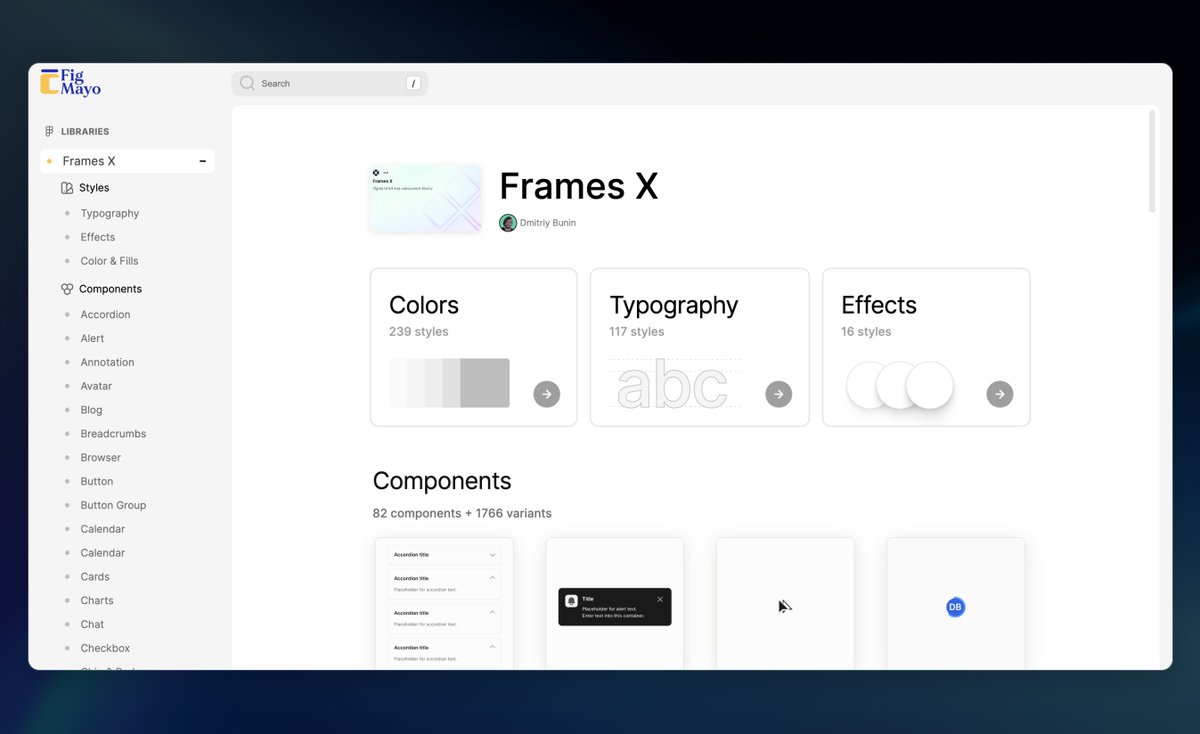Open Typography card arrow button
This screenshot has height=734, width=1200.
[x=779, y=394]
